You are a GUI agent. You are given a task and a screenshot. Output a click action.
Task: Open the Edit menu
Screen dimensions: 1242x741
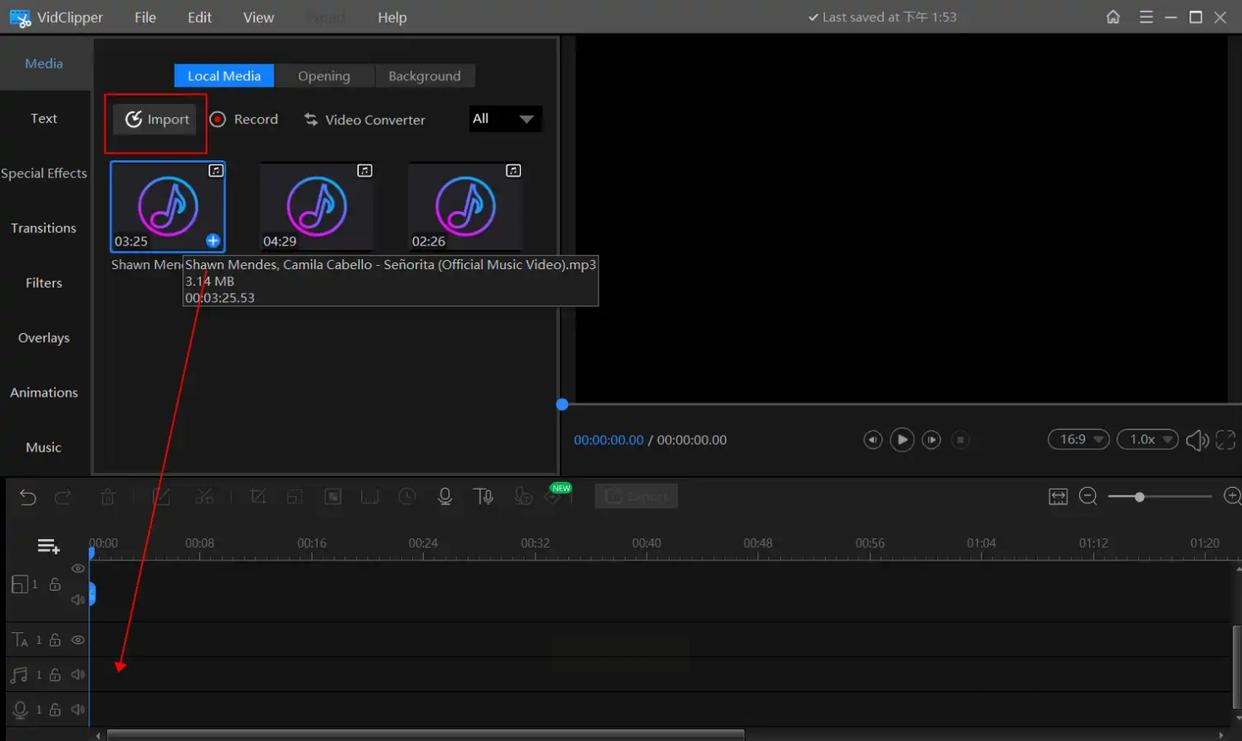(x=199, y=17)
